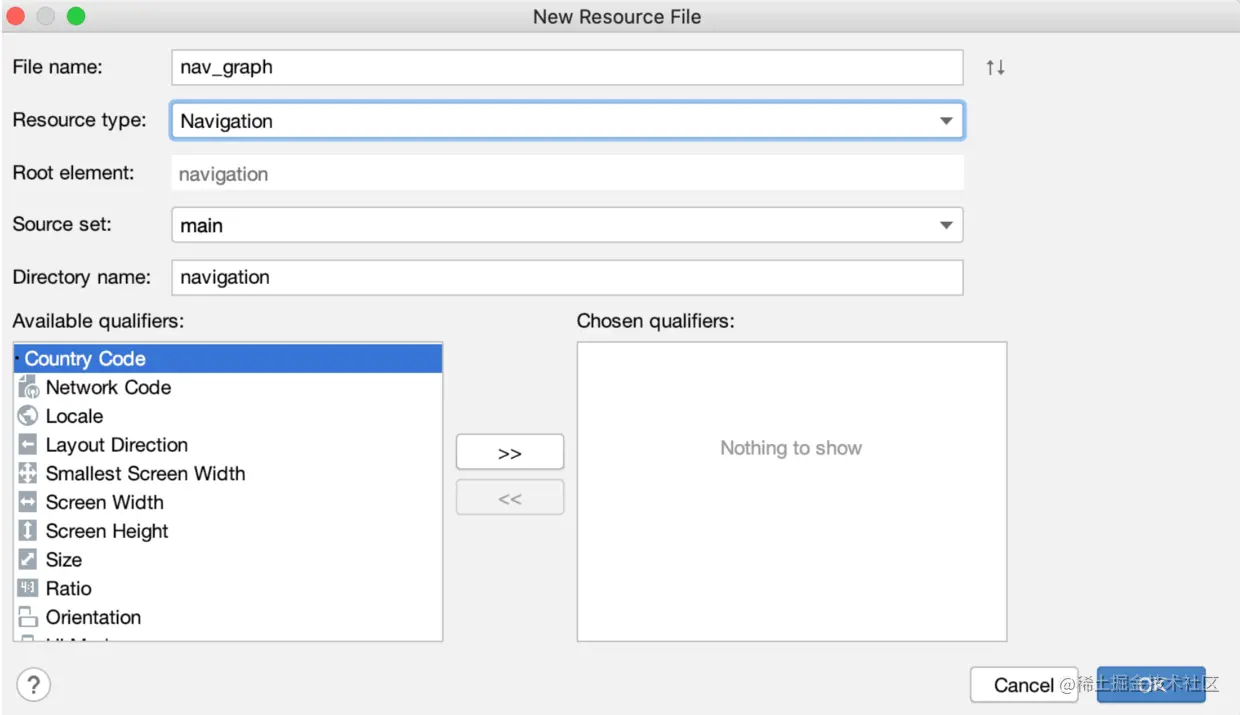Click the Orientation qualifier icon
The image size is (1240, 715).
(x=28, y=617)
